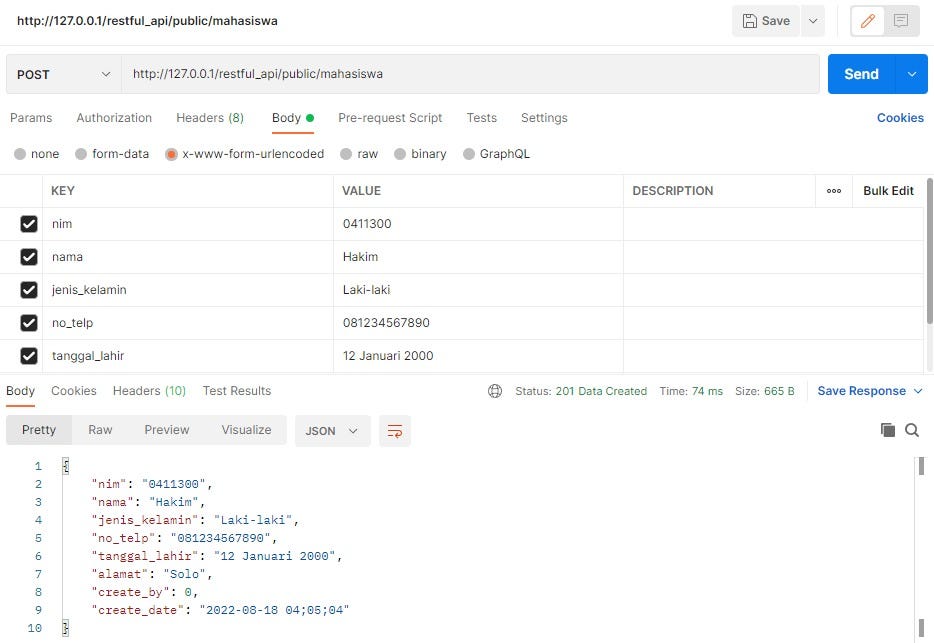
Task: Click the wrap-text icon beside JSON dropdown
Action: pyautogui.click(x=394, y=430)
